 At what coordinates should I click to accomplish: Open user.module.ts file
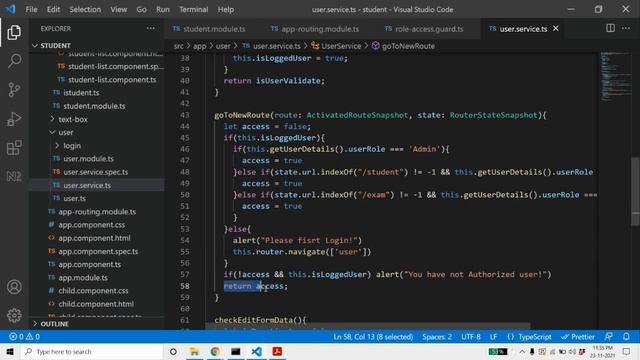(x=88, y=159)
